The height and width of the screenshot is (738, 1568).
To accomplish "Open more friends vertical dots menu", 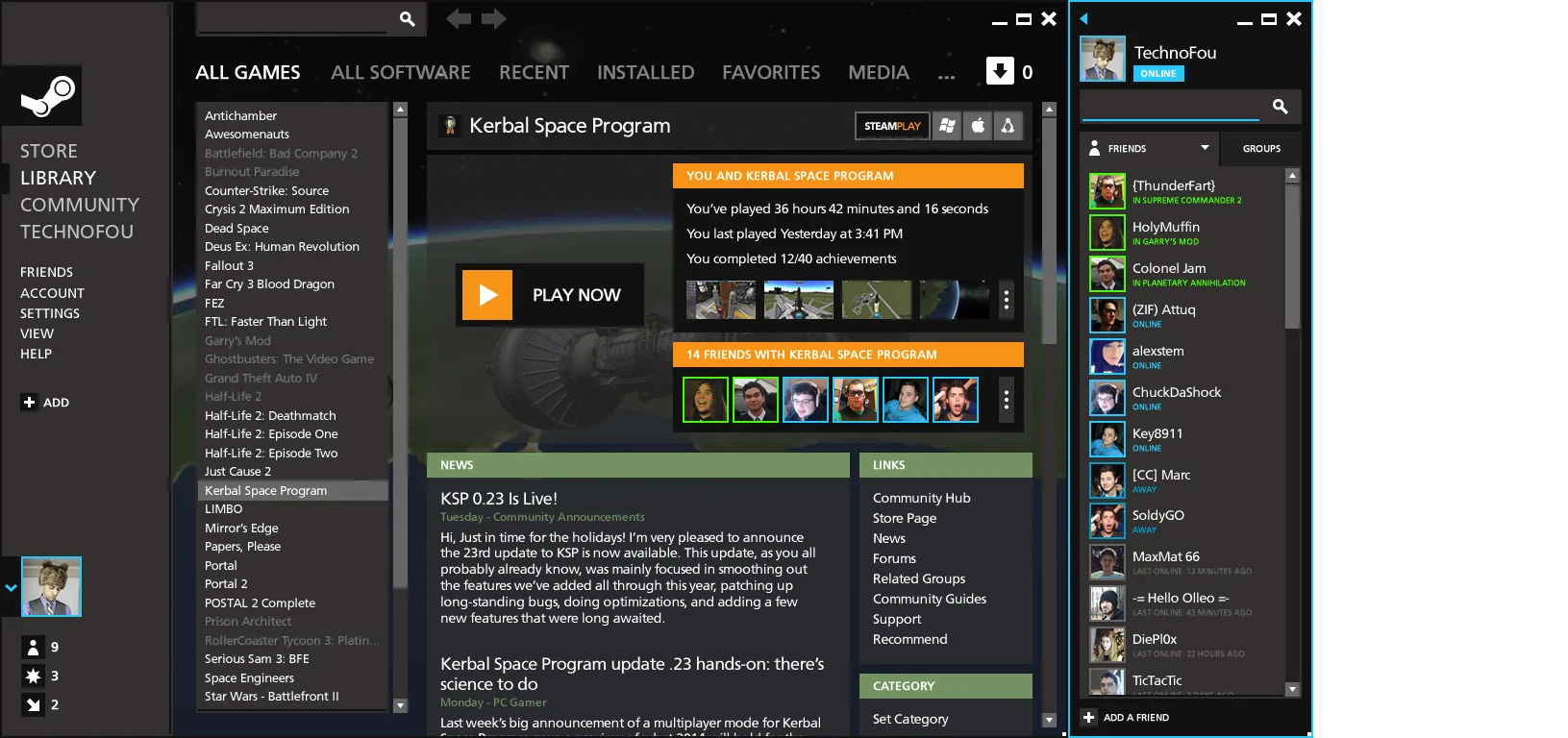I will coord(1007,400).
